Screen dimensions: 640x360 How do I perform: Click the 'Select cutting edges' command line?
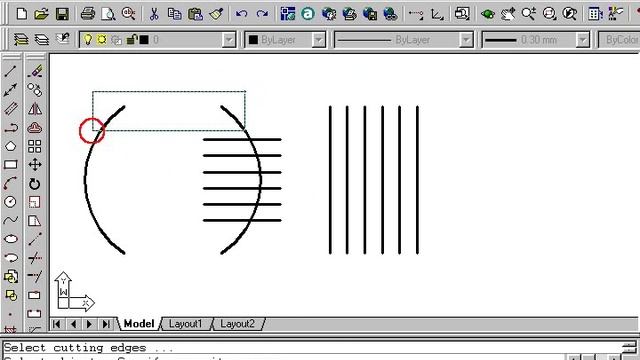pos(89,348)
